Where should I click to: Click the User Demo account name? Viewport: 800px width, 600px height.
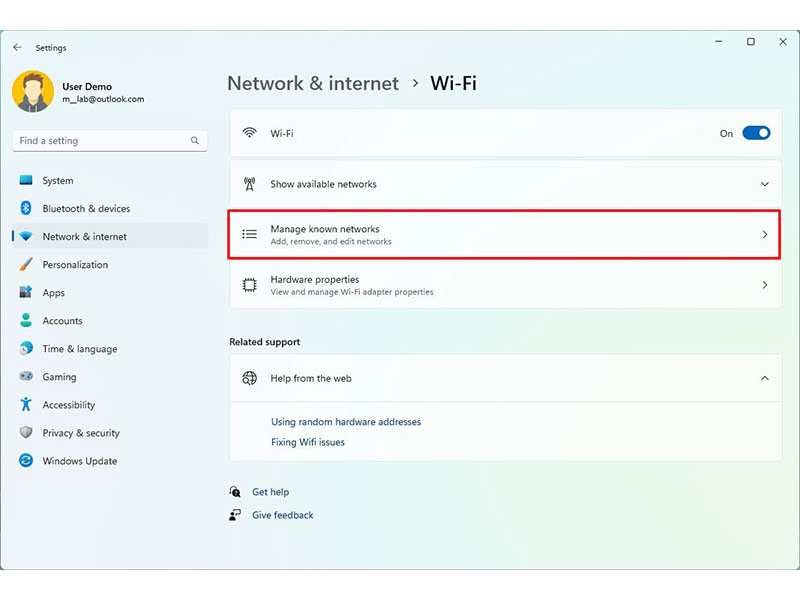(87, 86)
